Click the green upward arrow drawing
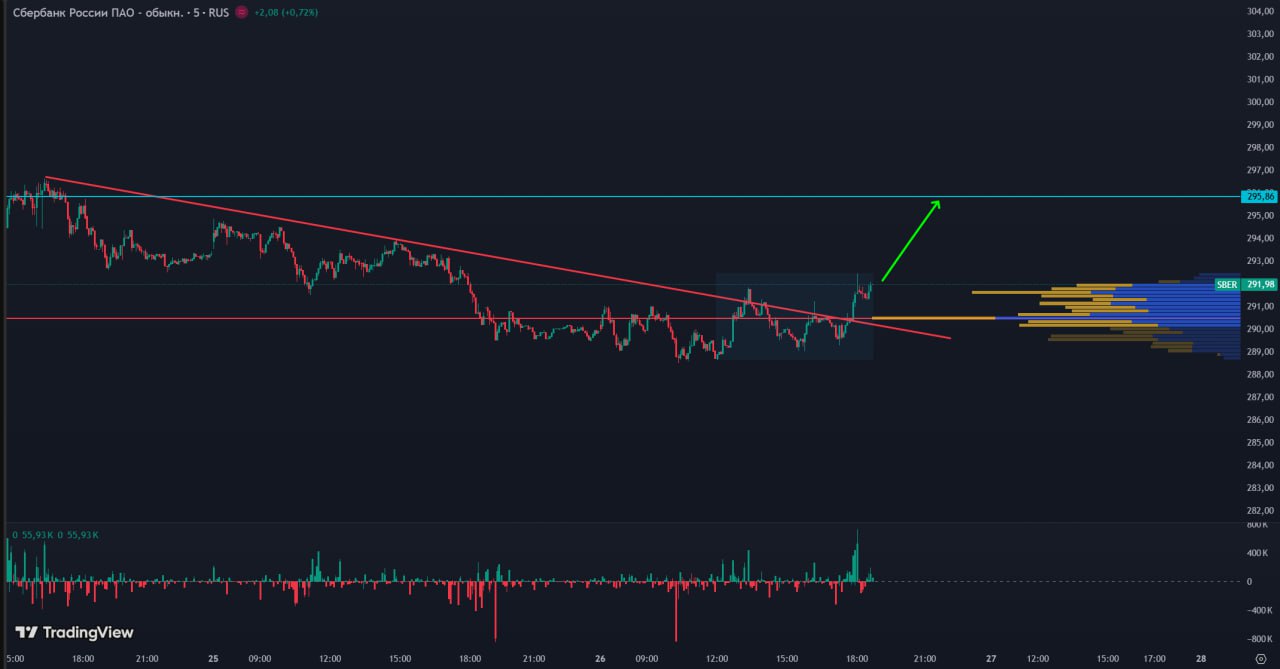The width and height of the screenshot is (1280, 669). [x=910, y=241]
